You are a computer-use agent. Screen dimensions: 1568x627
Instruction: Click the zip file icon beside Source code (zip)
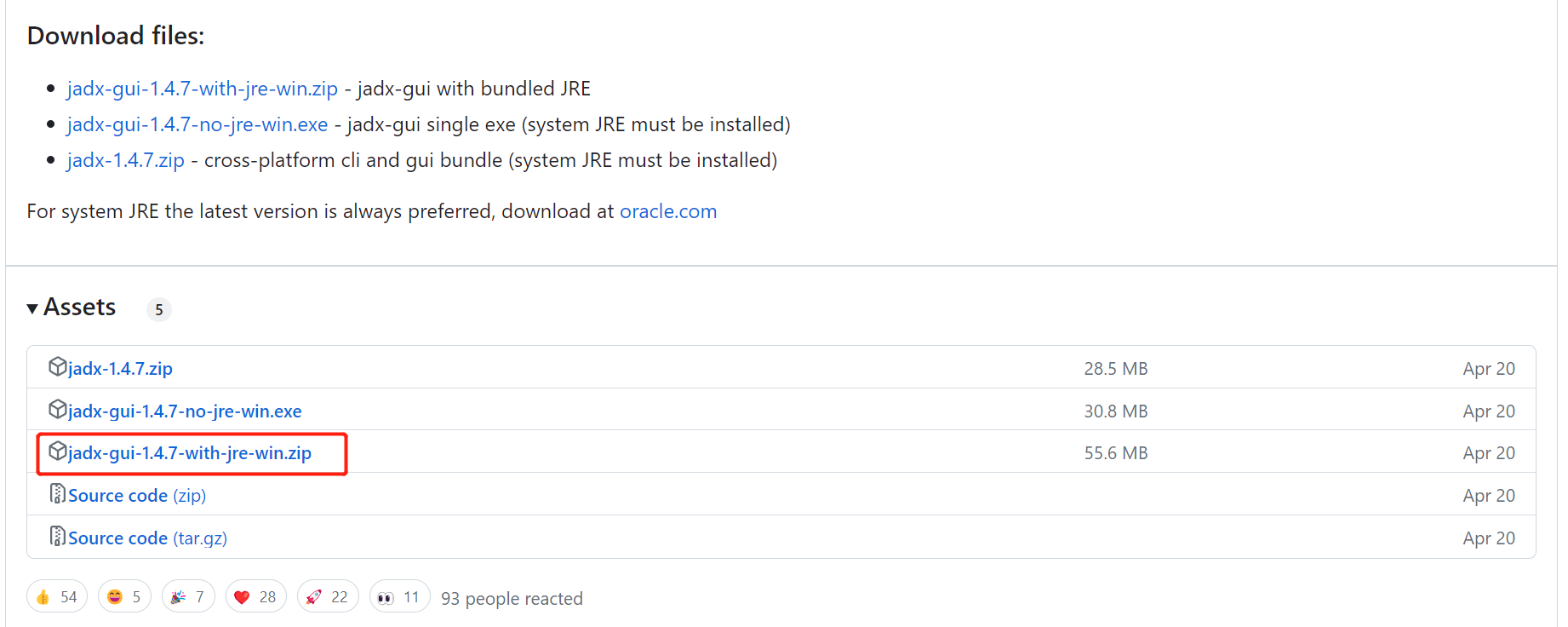57,494
